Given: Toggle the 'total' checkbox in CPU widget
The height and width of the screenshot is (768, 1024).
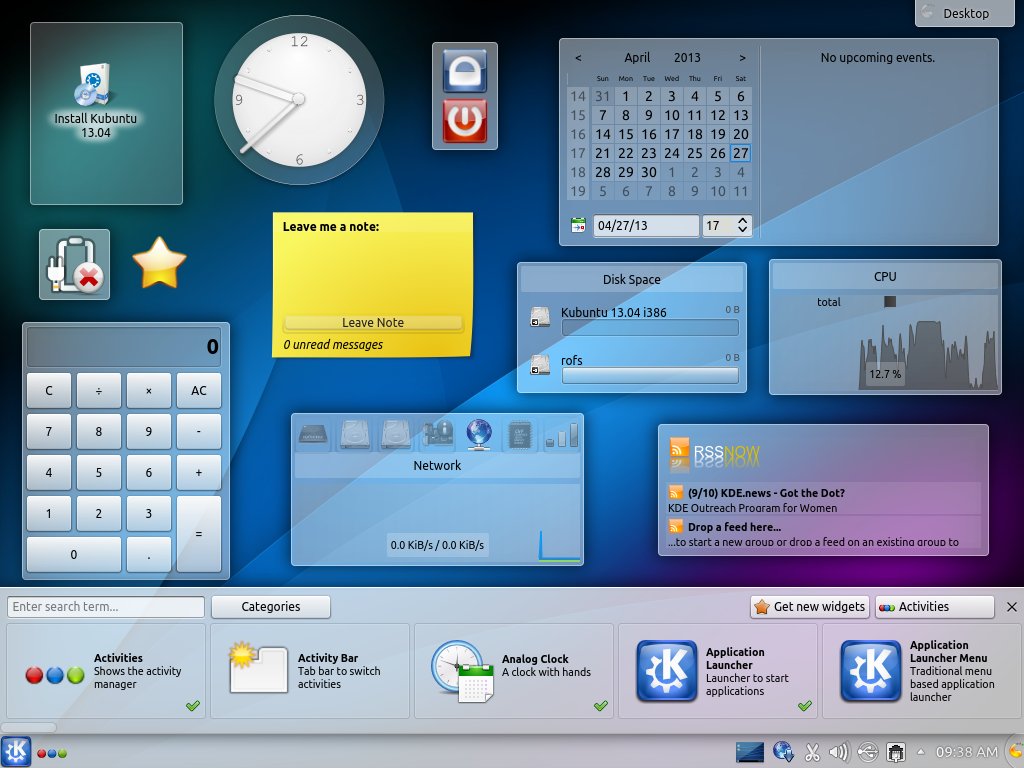Looking at the screenshot, I should pyautogui.click(x=889, y=302).
